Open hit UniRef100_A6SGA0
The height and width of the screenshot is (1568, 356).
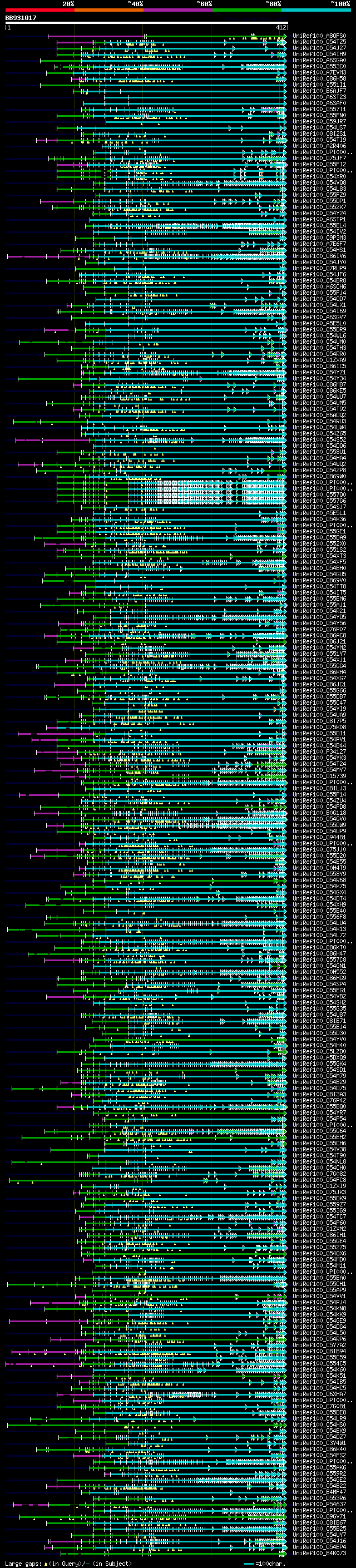tap(319, 60)
